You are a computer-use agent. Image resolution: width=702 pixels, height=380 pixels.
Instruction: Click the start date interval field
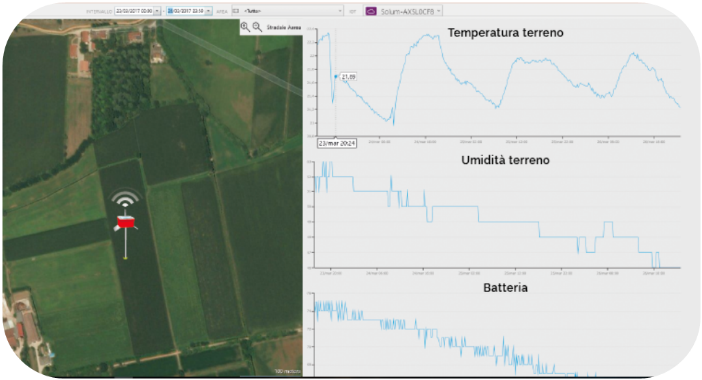pyautogui.click(x=134, y=11)
